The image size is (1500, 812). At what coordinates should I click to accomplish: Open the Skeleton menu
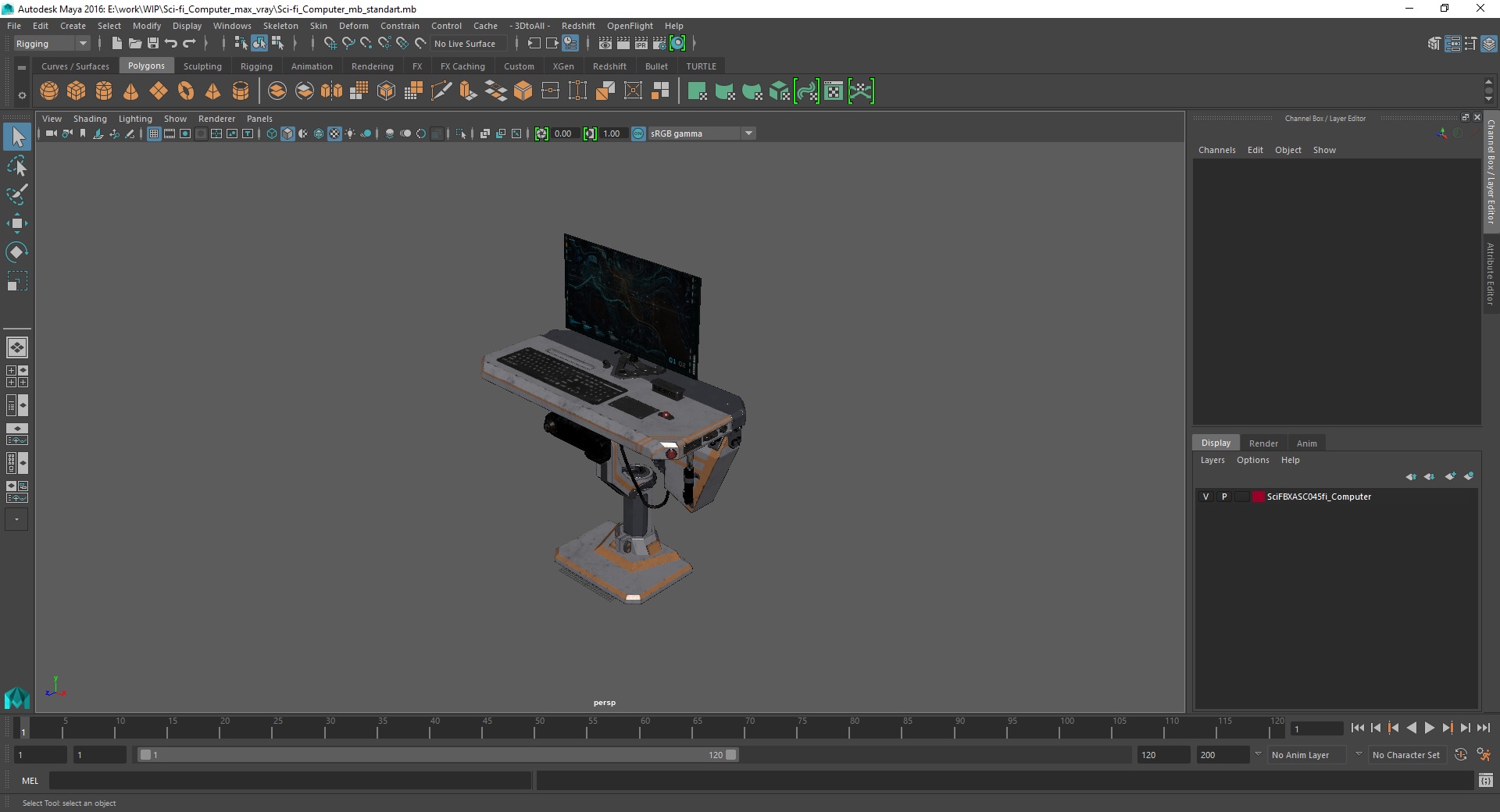[x=280, y=26]
